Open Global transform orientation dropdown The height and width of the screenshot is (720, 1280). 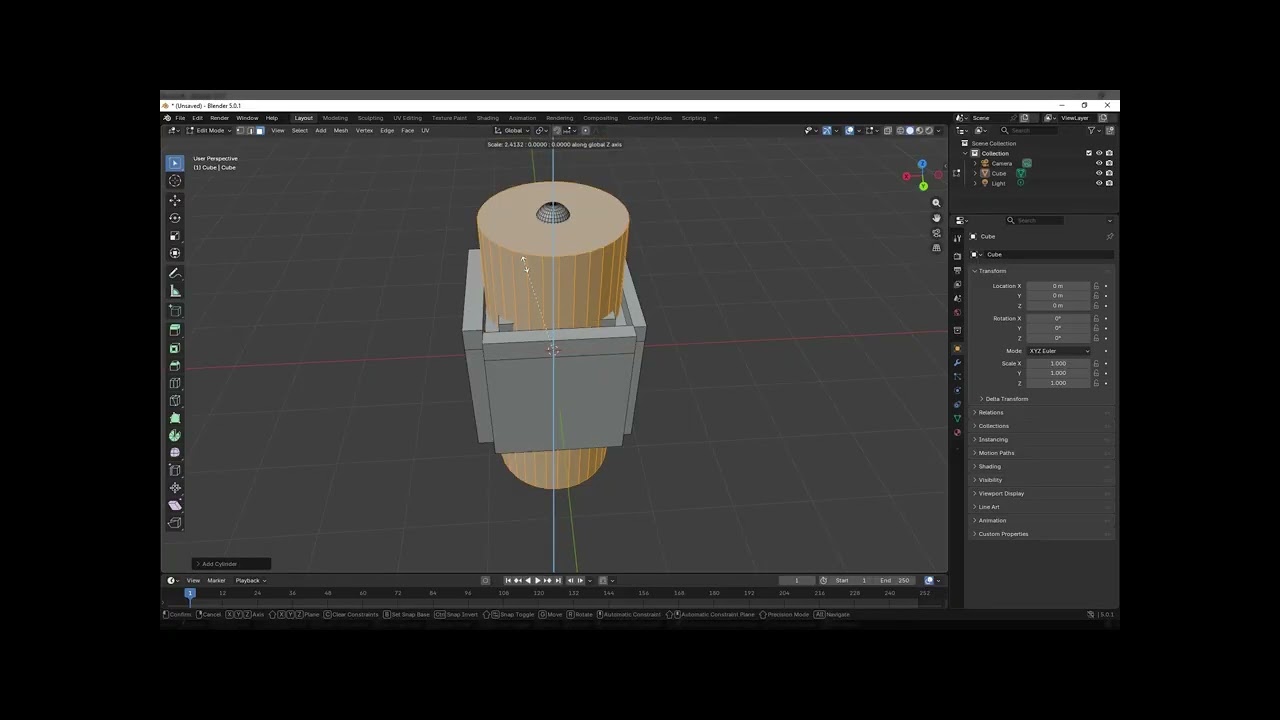point(513,130)
